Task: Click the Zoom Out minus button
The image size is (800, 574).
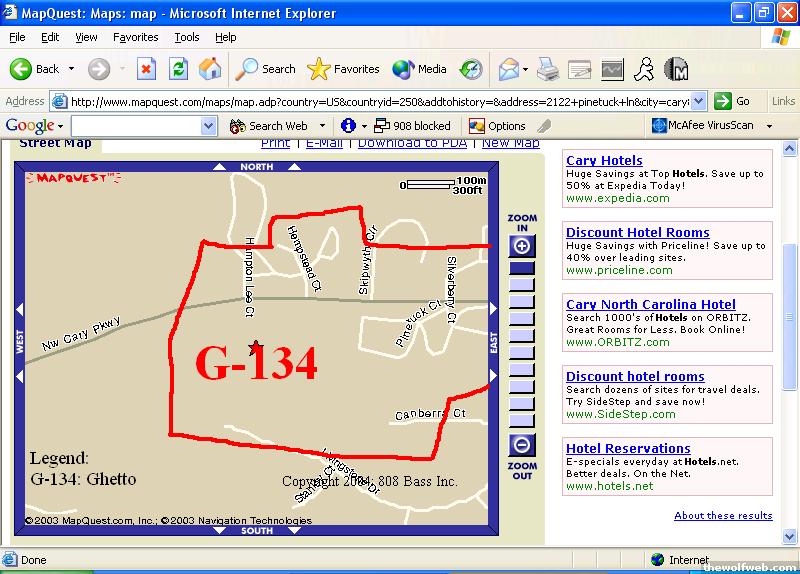Action: pyautogui.click(x=522, y=445)
